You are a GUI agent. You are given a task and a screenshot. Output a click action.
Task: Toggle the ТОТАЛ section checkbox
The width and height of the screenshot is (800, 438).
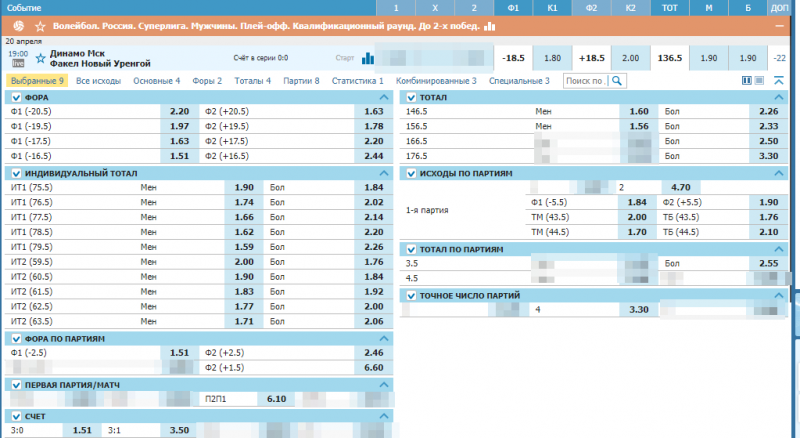click(410, 97)
